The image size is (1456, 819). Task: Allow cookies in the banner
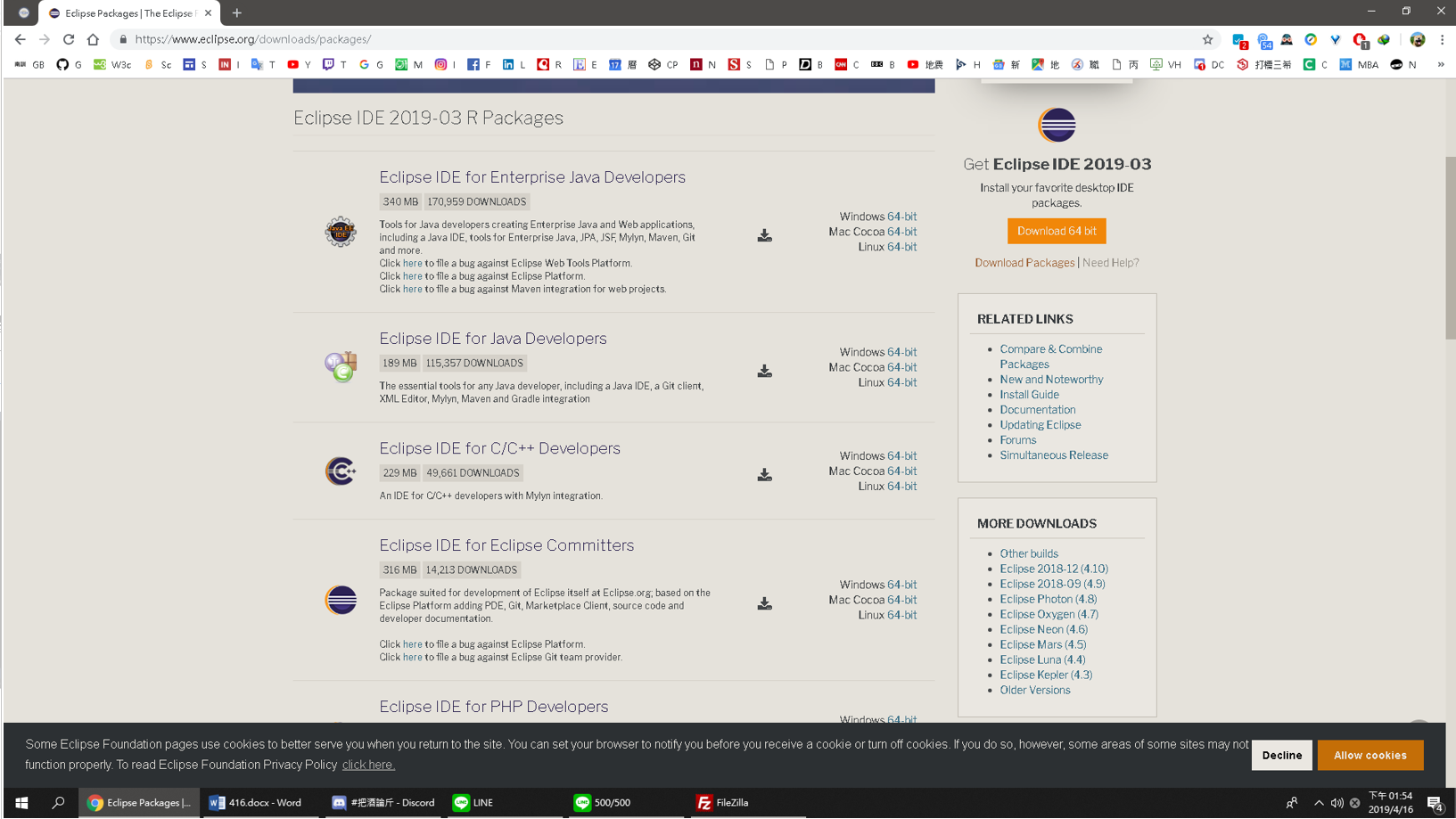[x=1370, y=755]
